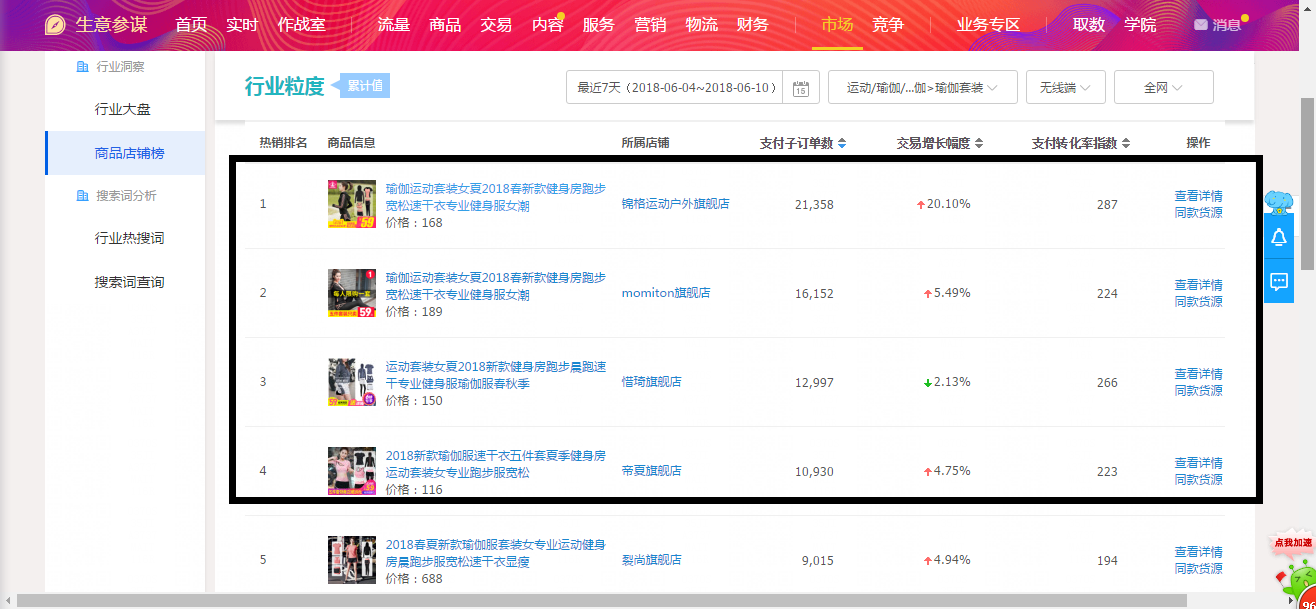Click the notification bell icon
The width and height of the screenshot is (1316, 609).
1278,238
